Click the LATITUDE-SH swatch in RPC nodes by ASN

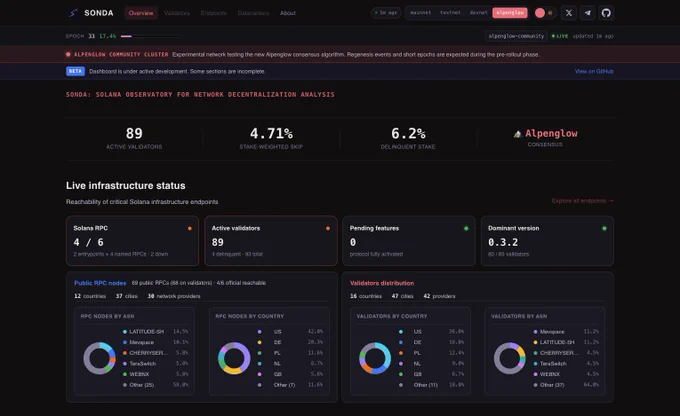pos(125,331)
